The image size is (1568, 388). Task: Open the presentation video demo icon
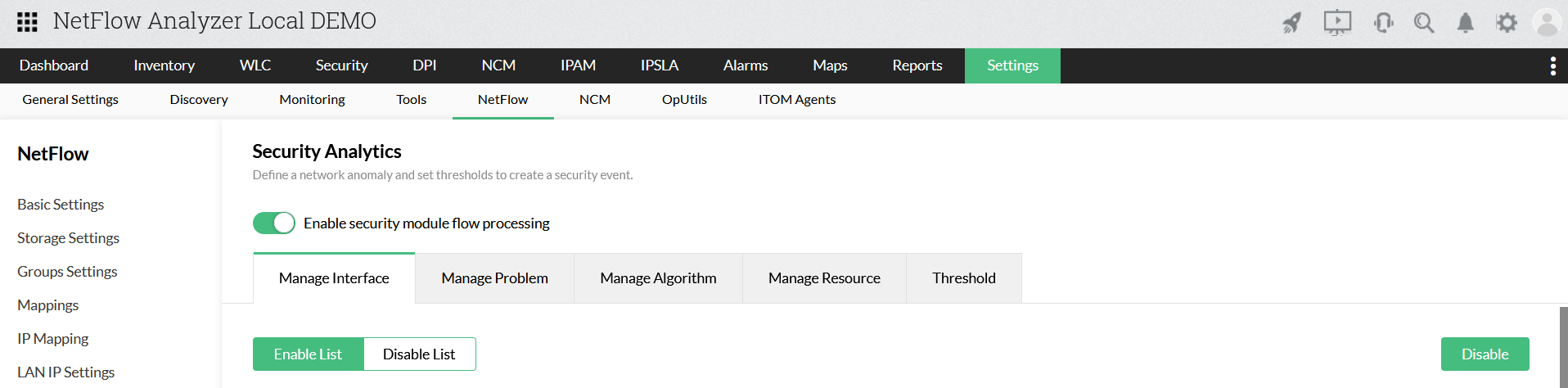[1337, 22]
